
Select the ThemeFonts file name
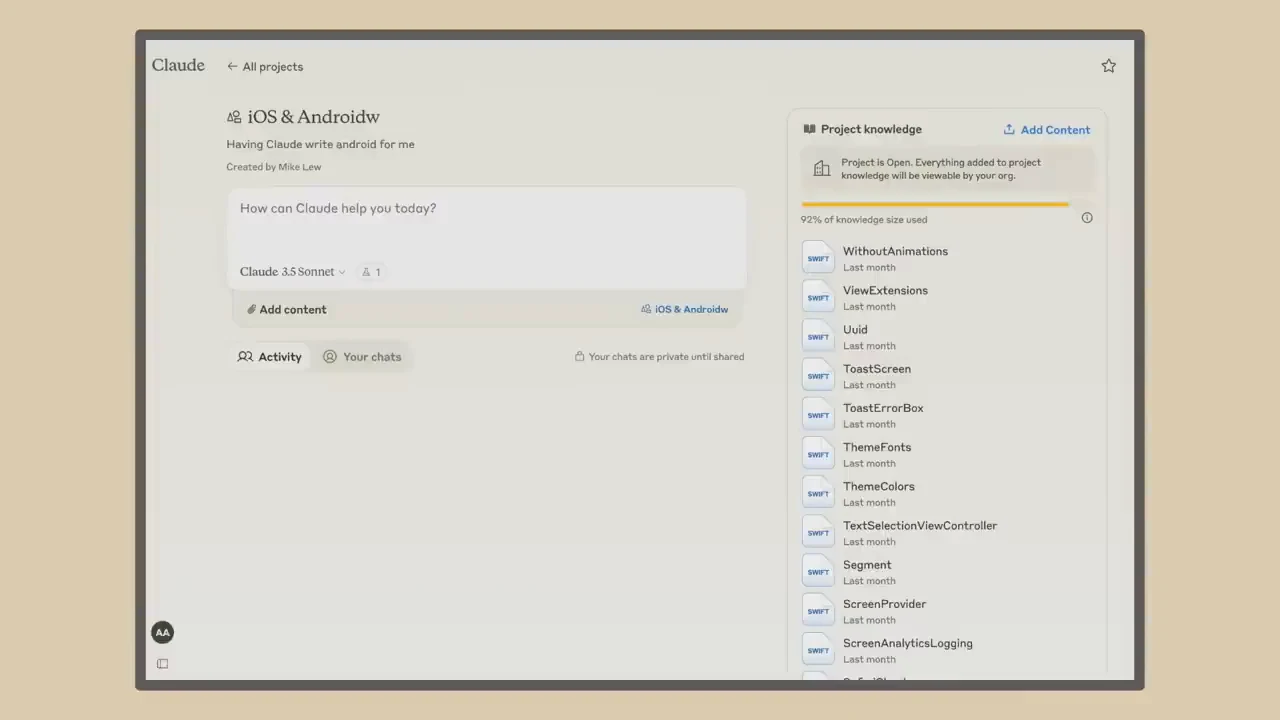coord(877,447)
